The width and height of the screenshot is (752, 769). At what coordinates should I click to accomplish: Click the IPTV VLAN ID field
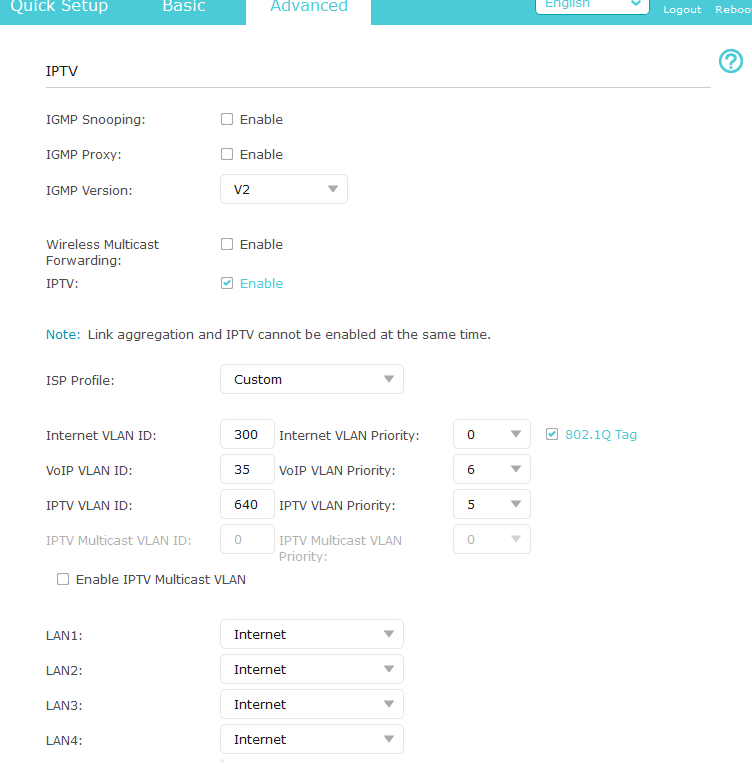click(247, 504)
